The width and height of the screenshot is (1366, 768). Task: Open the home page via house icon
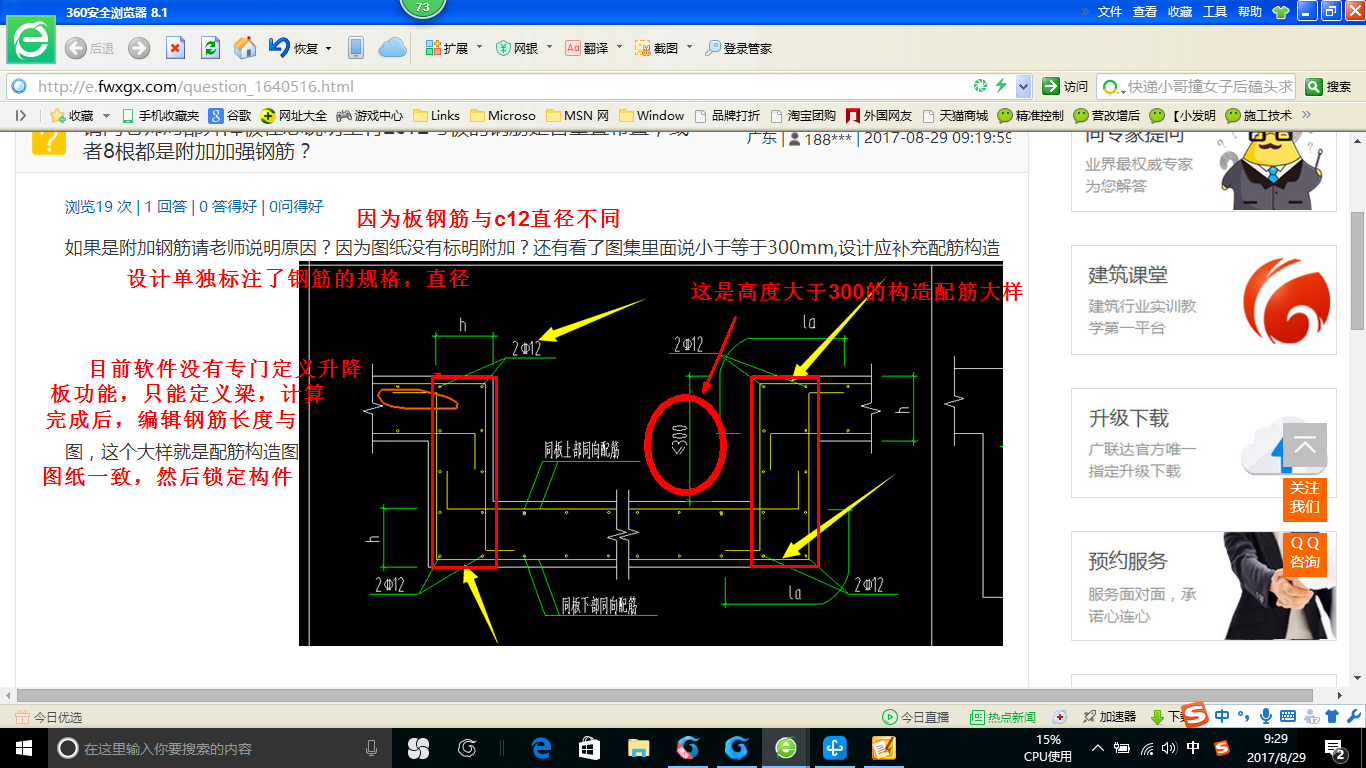point(245,48)
